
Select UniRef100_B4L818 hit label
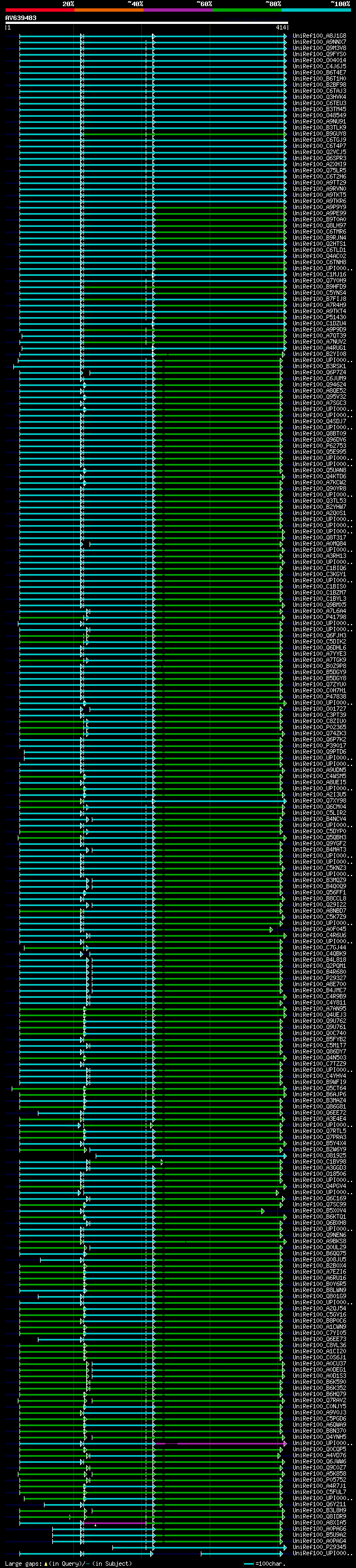[x=319, y=959]
